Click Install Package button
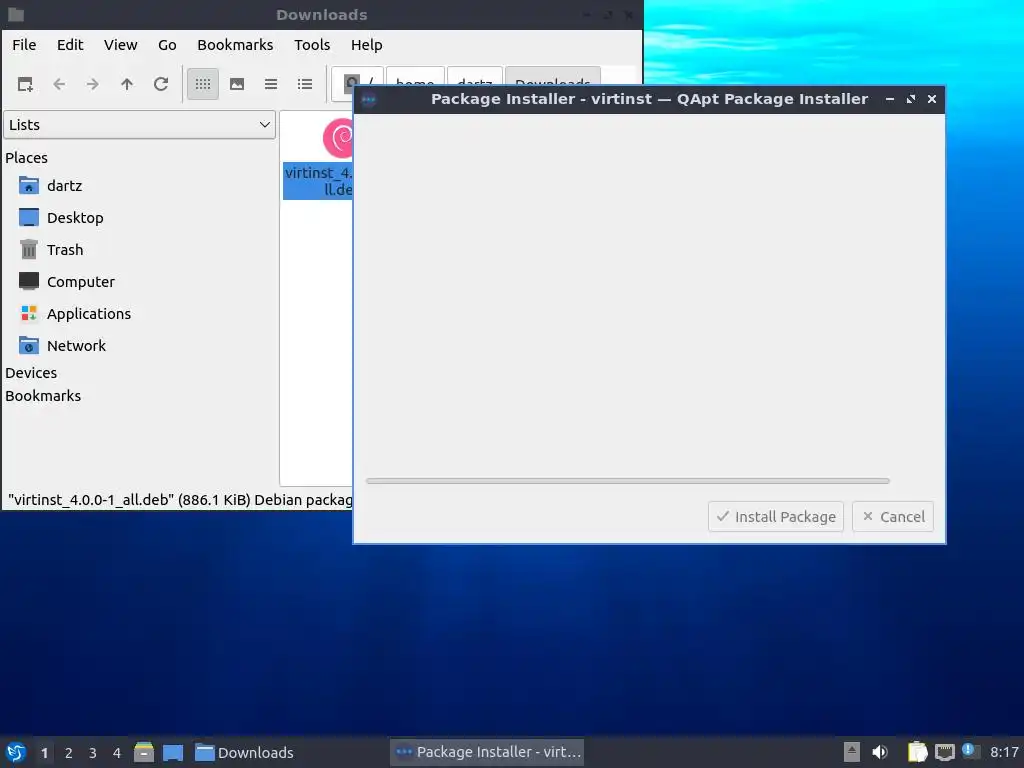 pyautogui.click(x=776, y=517)
